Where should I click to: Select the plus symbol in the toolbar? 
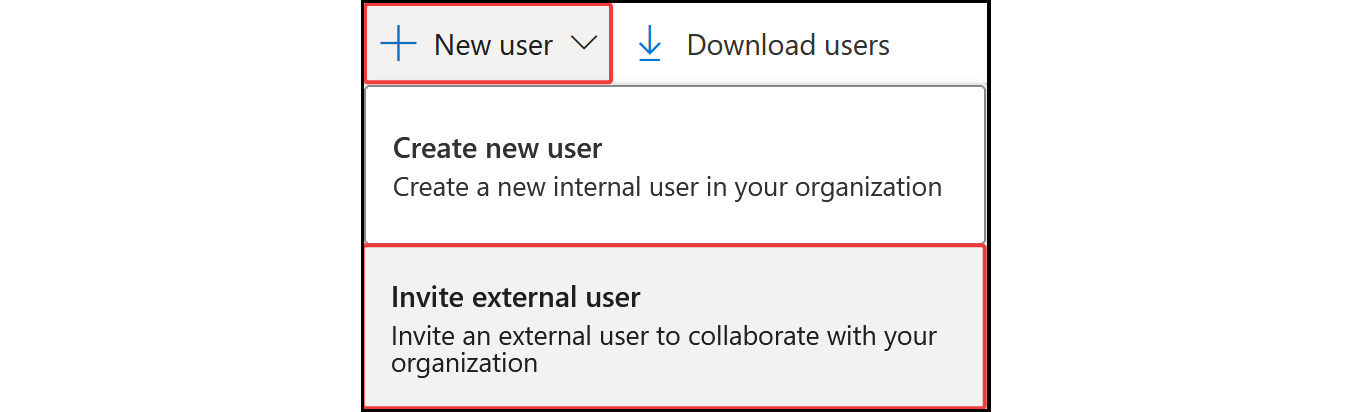coord(399,44)
